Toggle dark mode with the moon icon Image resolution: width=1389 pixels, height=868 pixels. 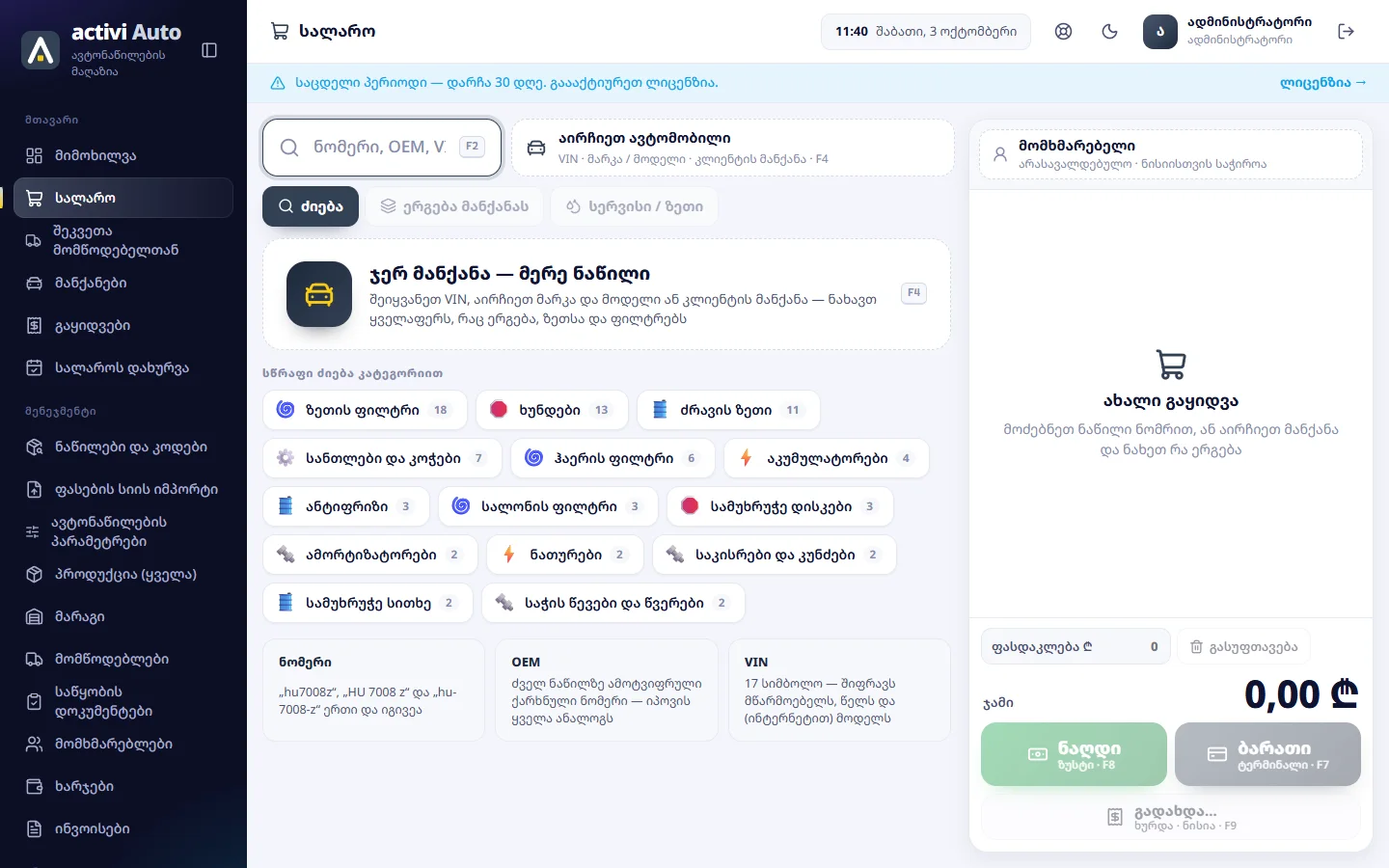(x=1109, y=32)
